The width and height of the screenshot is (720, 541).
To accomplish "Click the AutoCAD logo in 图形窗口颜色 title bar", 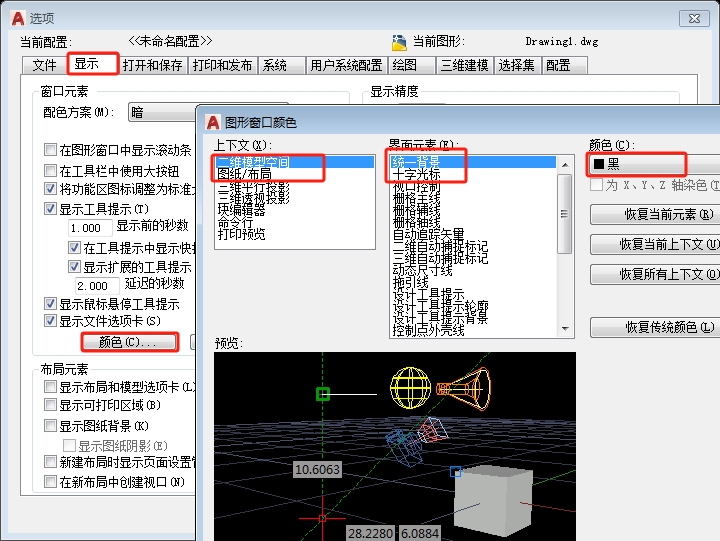I will (213, 123).
